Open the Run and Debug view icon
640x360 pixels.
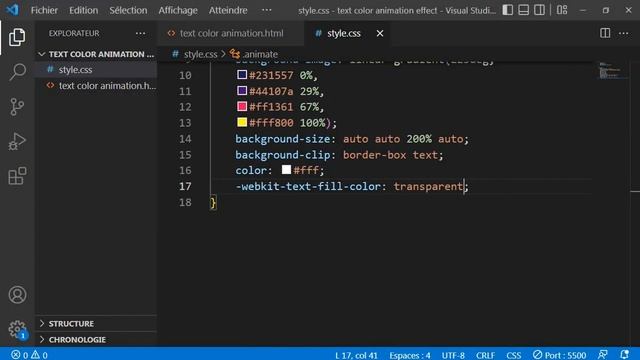click(x=17, y=142)
